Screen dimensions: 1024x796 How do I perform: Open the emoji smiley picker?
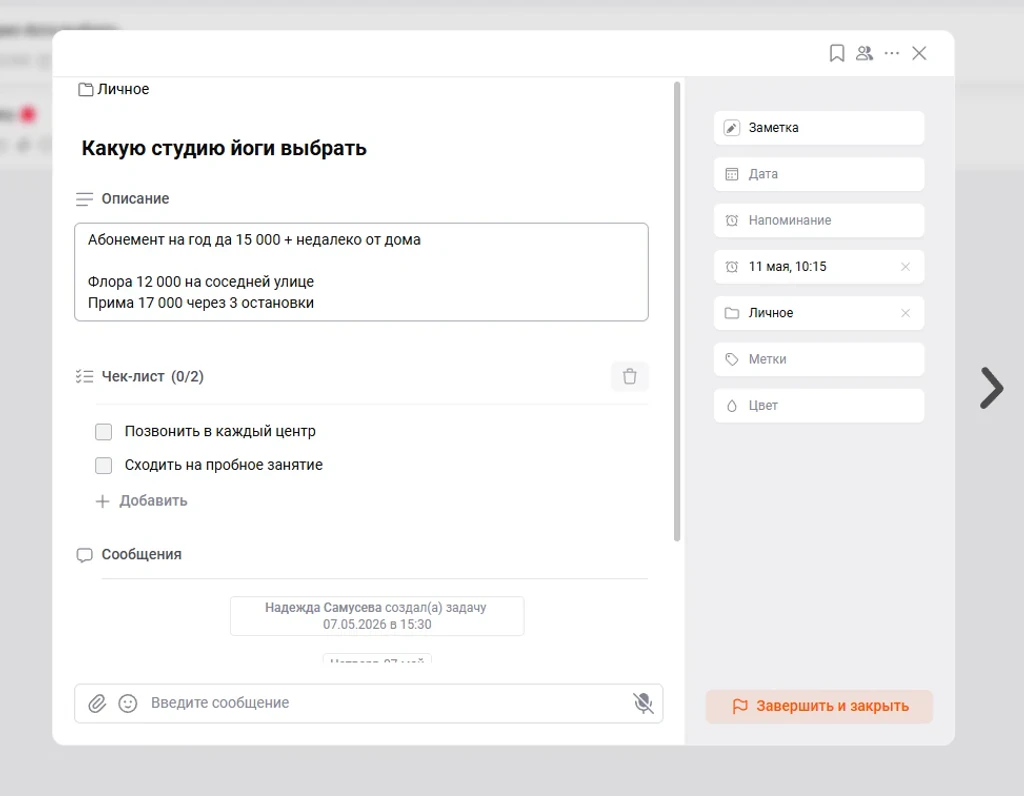(x=127, y=703)
